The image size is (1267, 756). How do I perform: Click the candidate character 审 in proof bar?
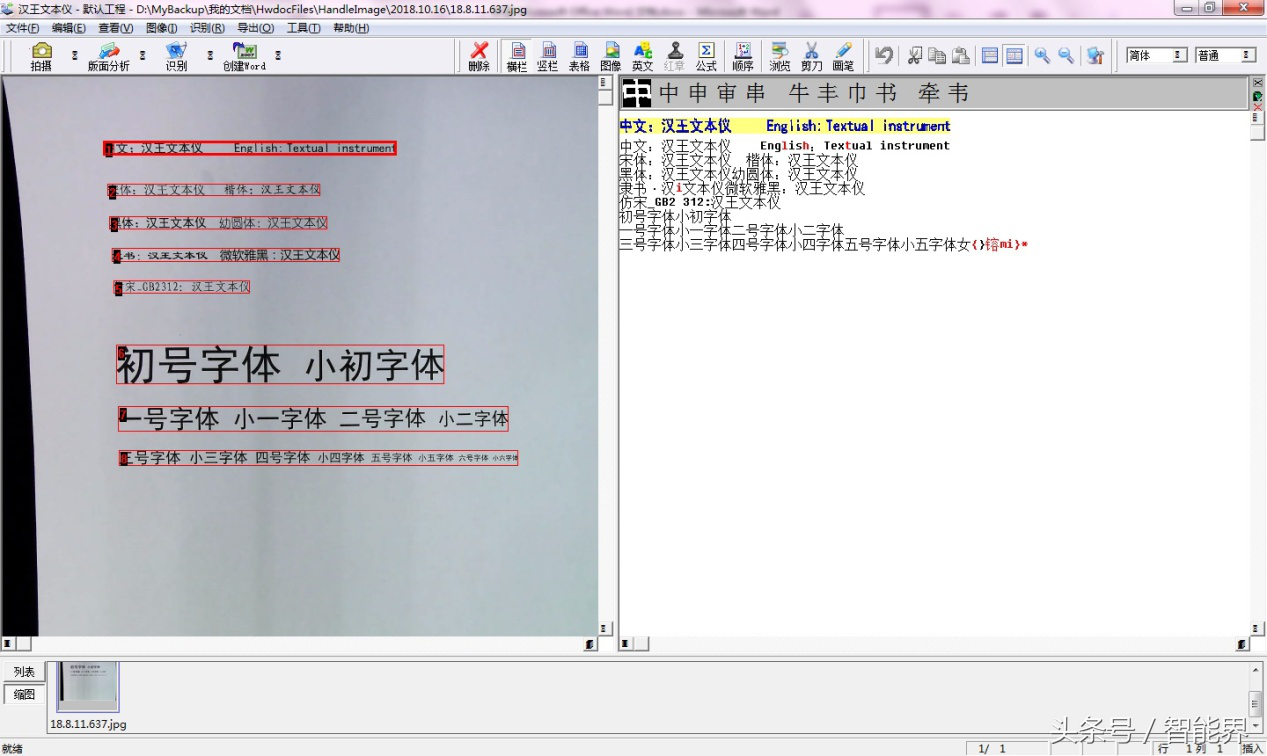point(727,93)
